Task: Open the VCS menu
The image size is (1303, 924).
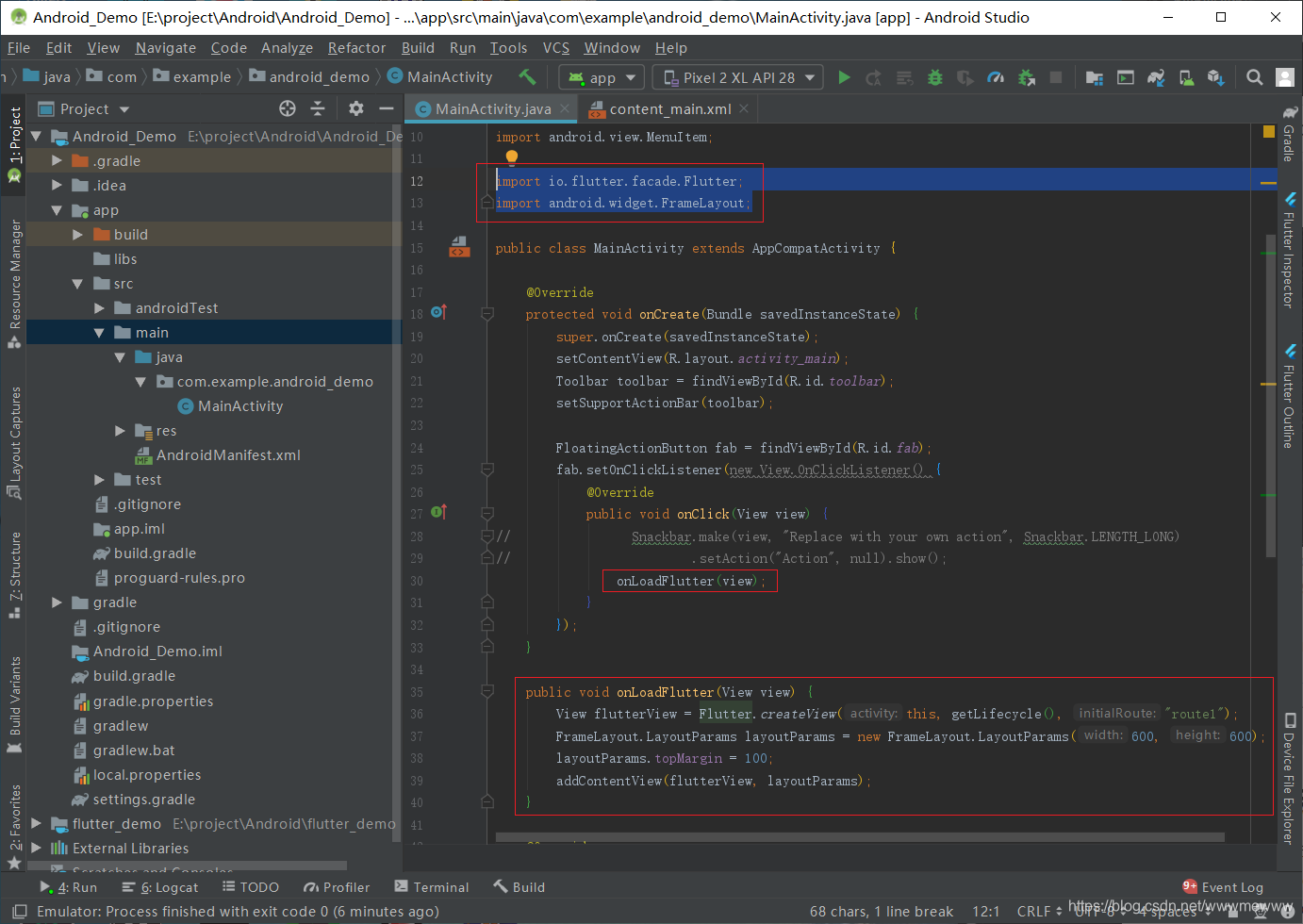Action: (556, 48)
